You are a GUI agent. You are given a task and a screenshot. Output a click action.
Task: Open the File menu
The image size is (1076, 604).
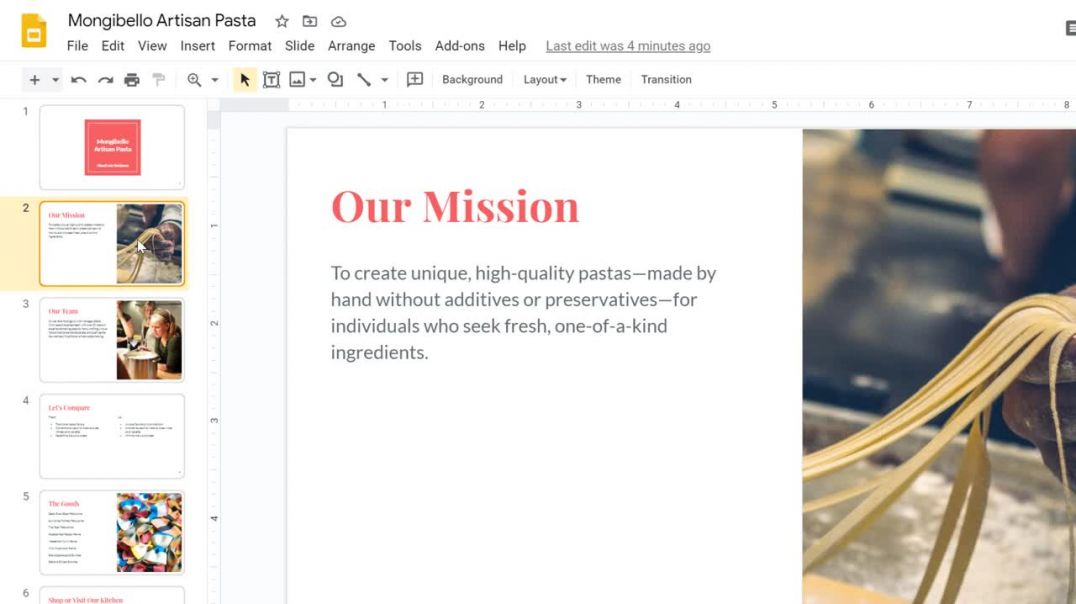77,46
